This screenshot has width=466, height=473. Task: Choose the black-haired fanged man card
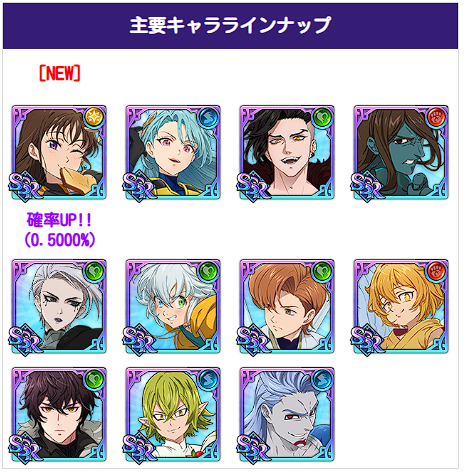click(x=287, y=153)
